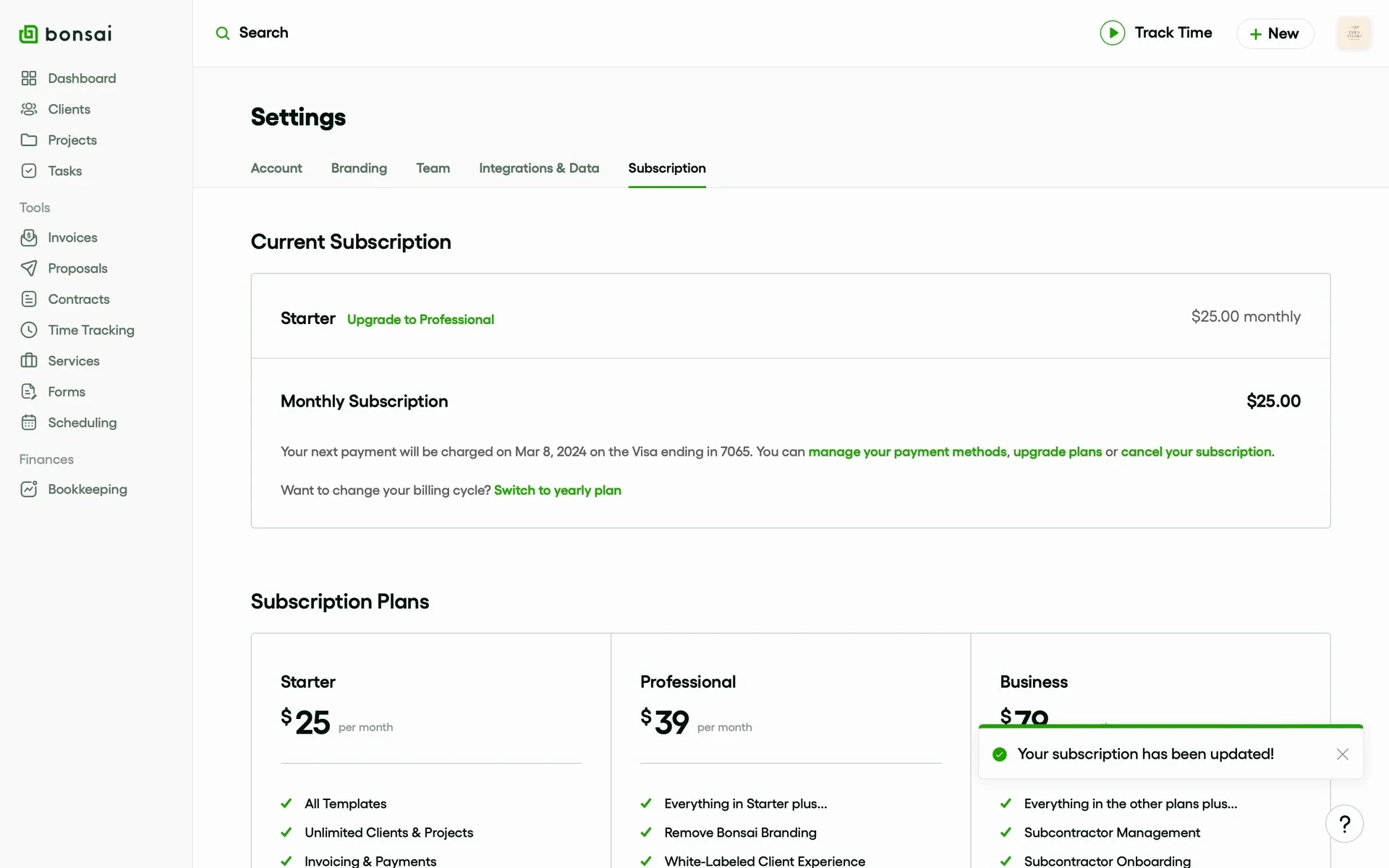1389x868 pixels.
Task: Go to Clients in the sidebar
Action: [69, 109]
